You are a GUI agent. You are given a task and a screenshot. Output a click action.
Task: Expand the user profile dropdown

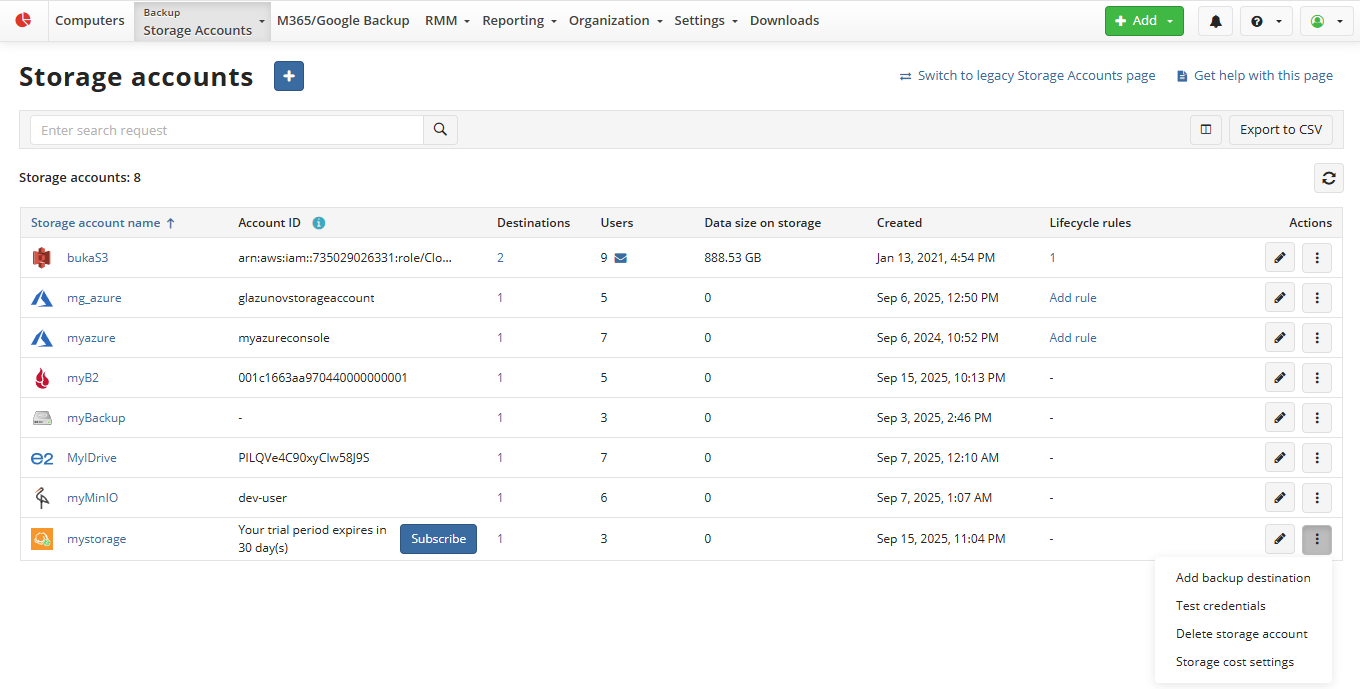click(1326, 21)
